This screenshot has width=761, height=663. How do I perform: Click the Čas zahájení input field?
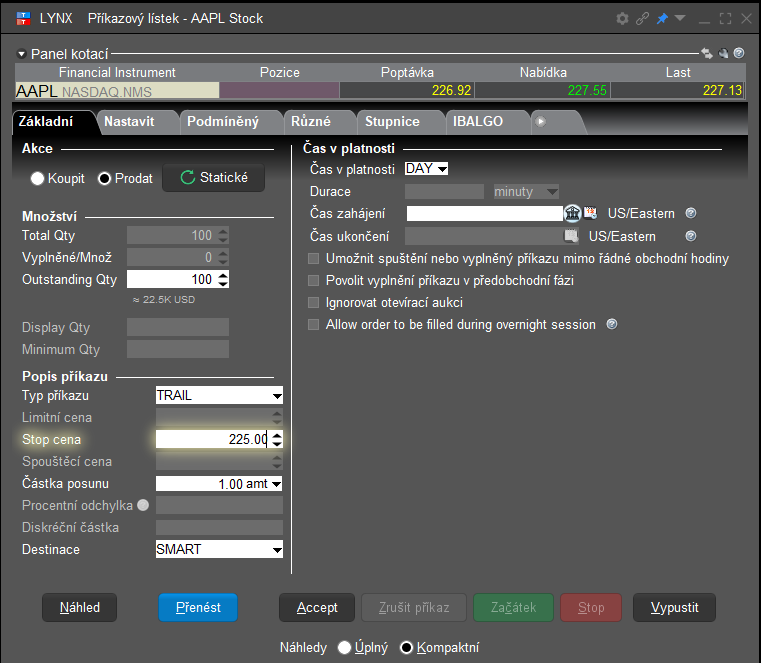(x=484, y=213)
